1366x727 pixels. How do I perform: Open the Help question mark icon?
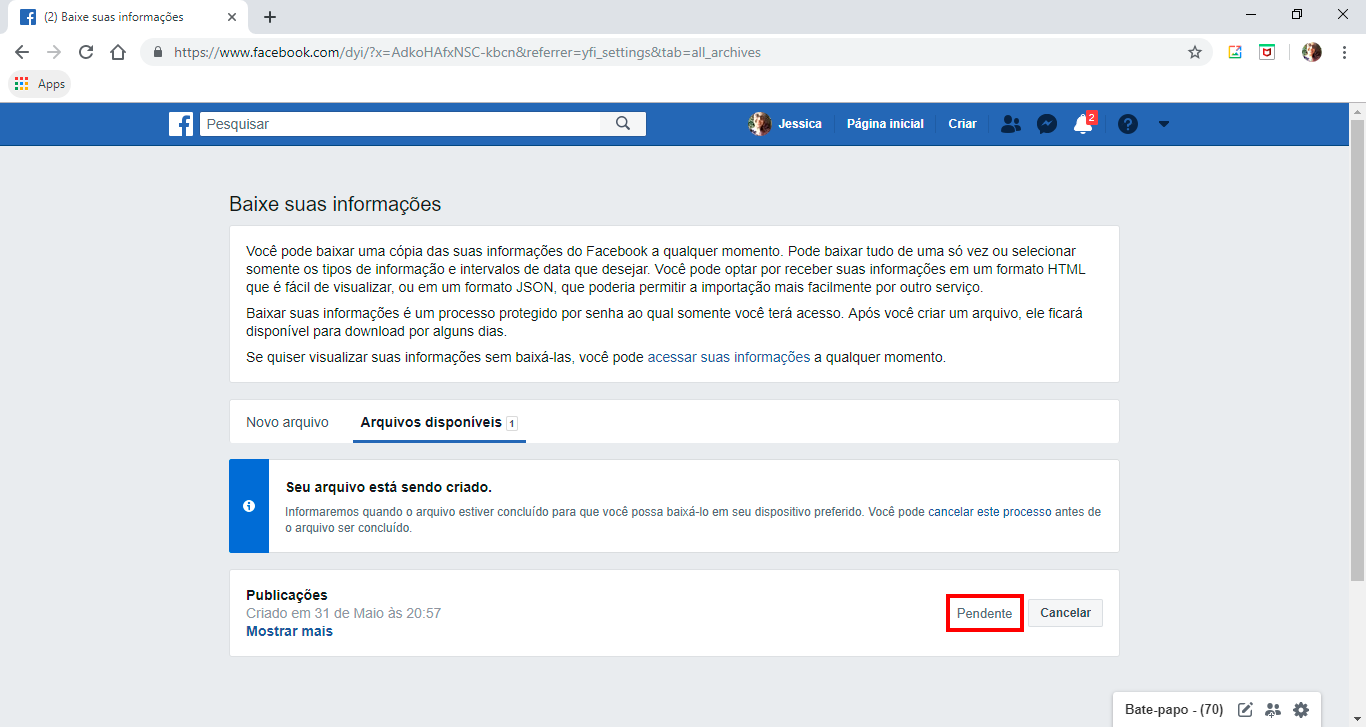[x=1128, y=124]
